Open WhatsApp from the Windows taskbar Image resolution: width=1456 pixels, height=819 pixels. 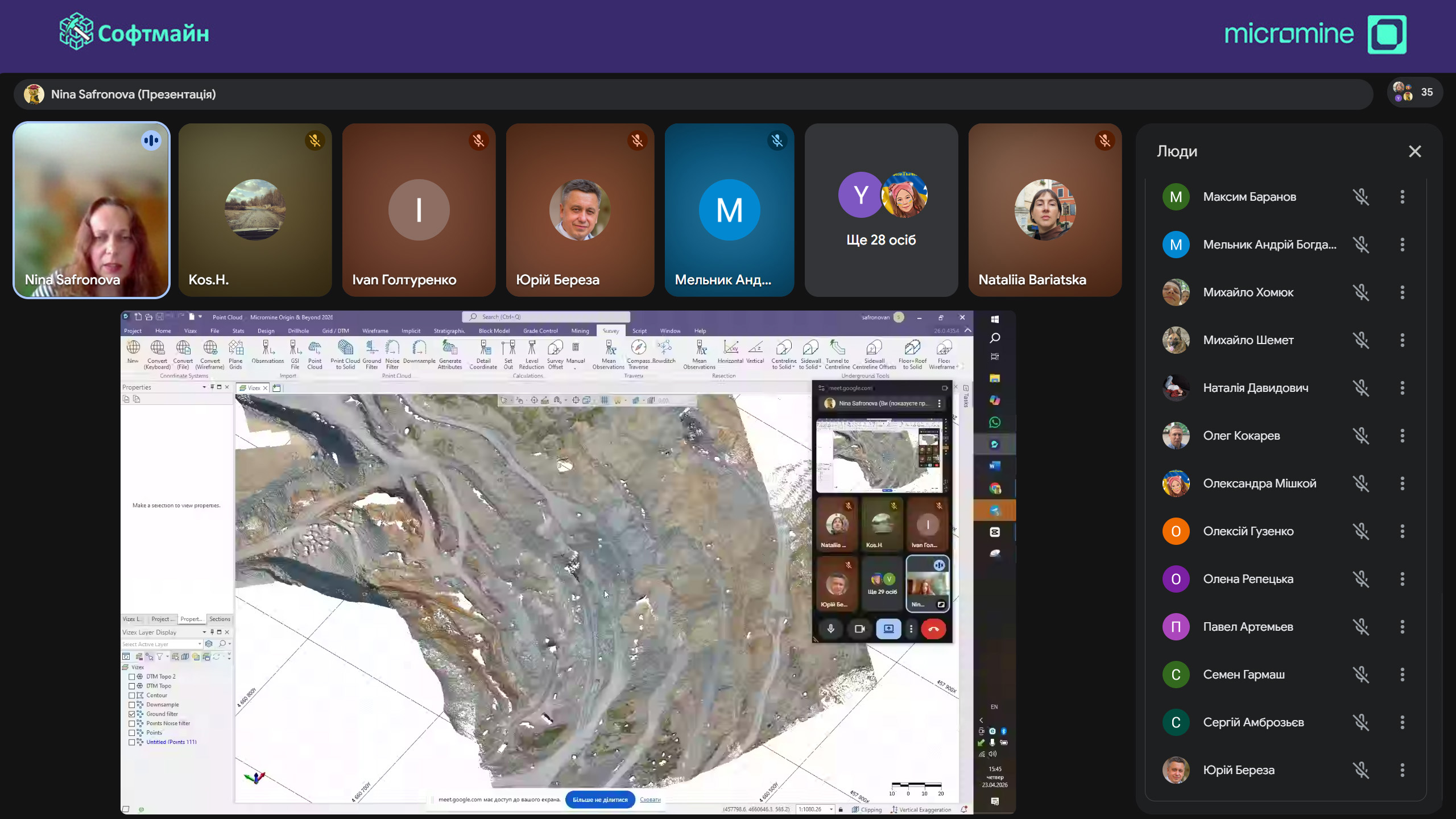(995, 422)
